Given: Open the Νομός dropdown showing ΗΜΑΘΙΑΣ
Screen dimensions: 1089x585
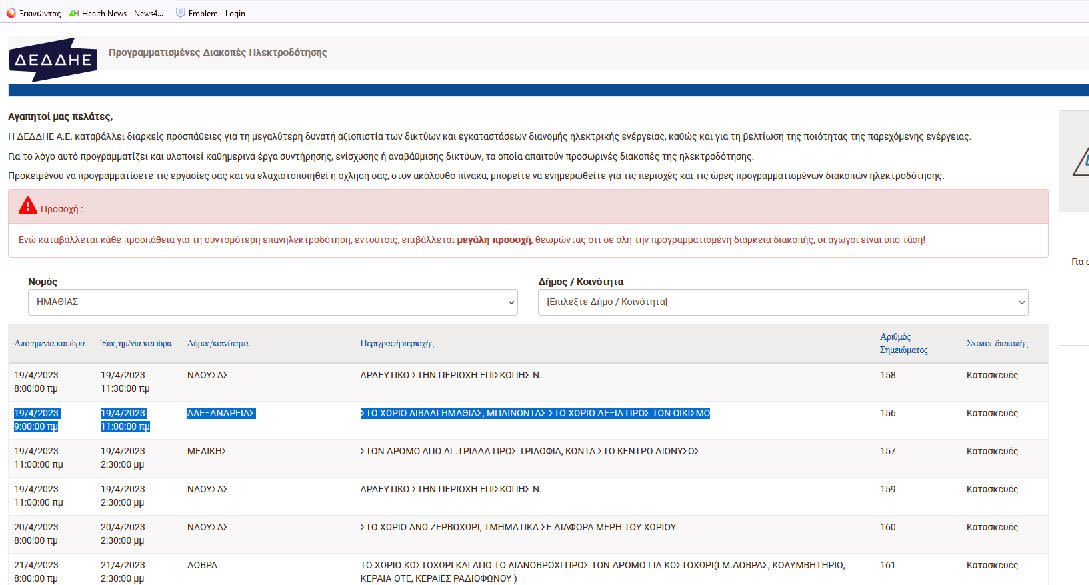Looking at the screenshot, I should tap(272, 302).
